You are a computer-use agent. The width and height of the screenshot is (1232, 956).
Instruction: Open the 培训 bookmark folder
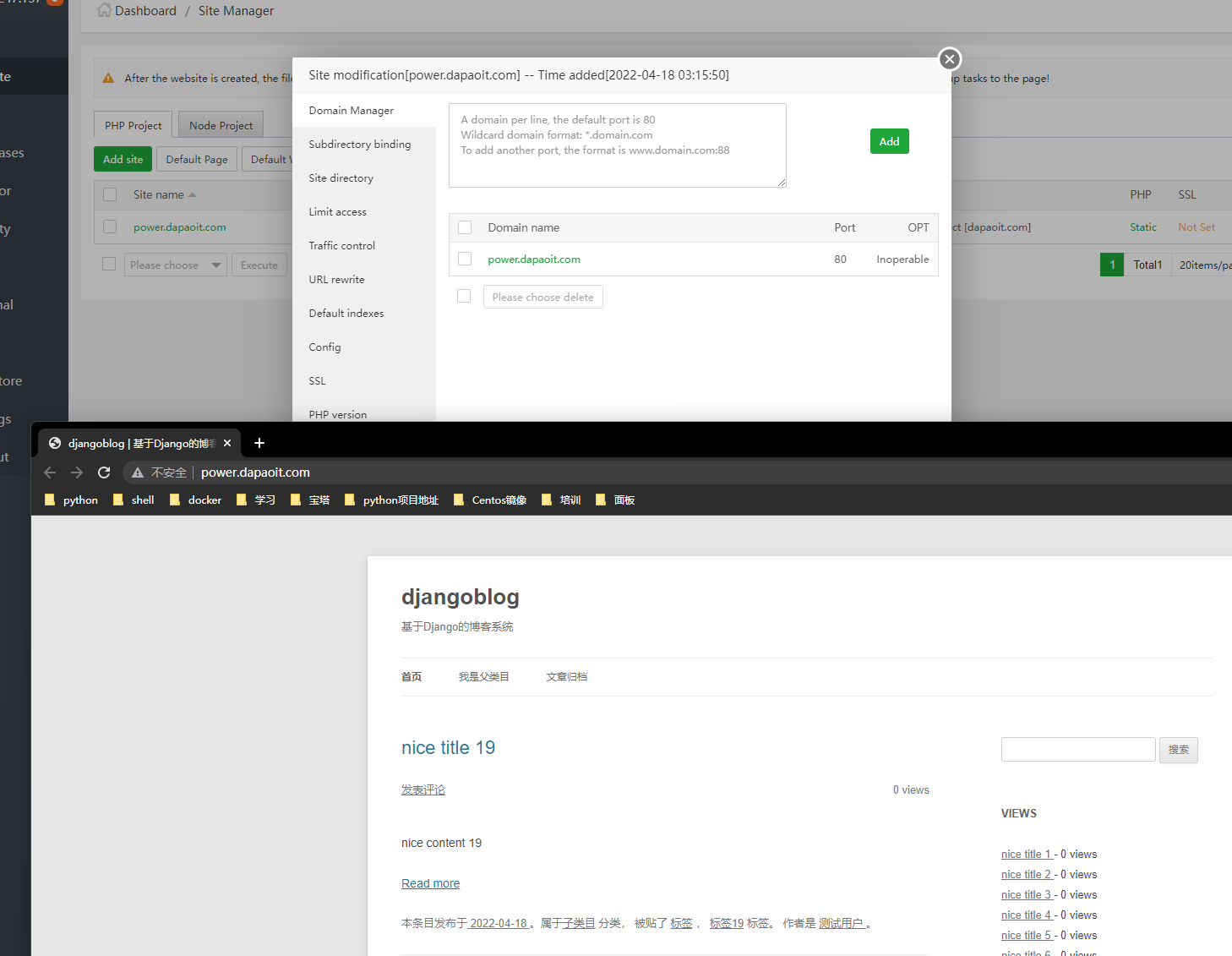[561, 500]
